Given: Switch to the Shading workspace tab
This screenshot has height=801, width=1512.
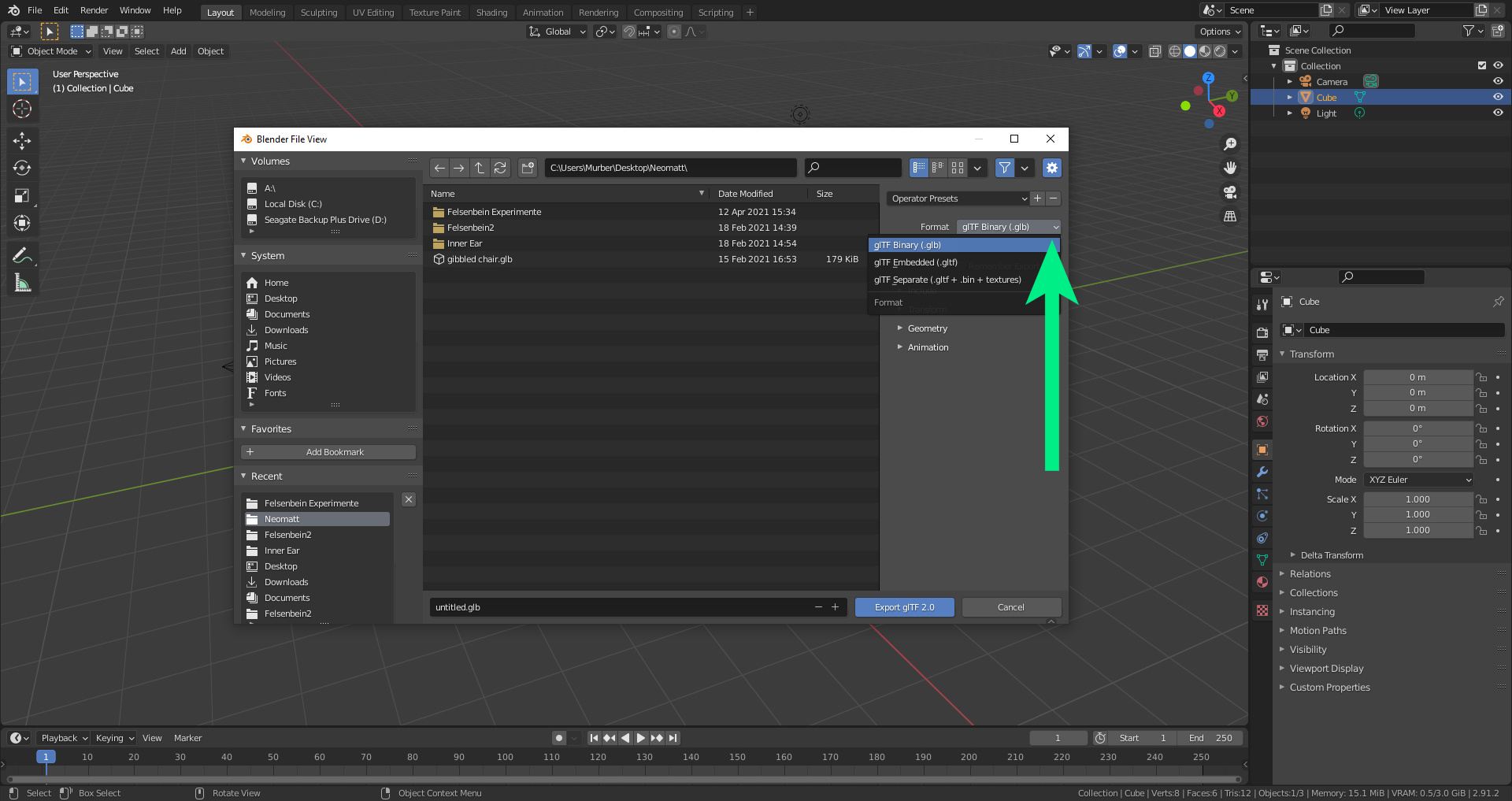Looking at the screenshot, I should [x=491, y=13].
